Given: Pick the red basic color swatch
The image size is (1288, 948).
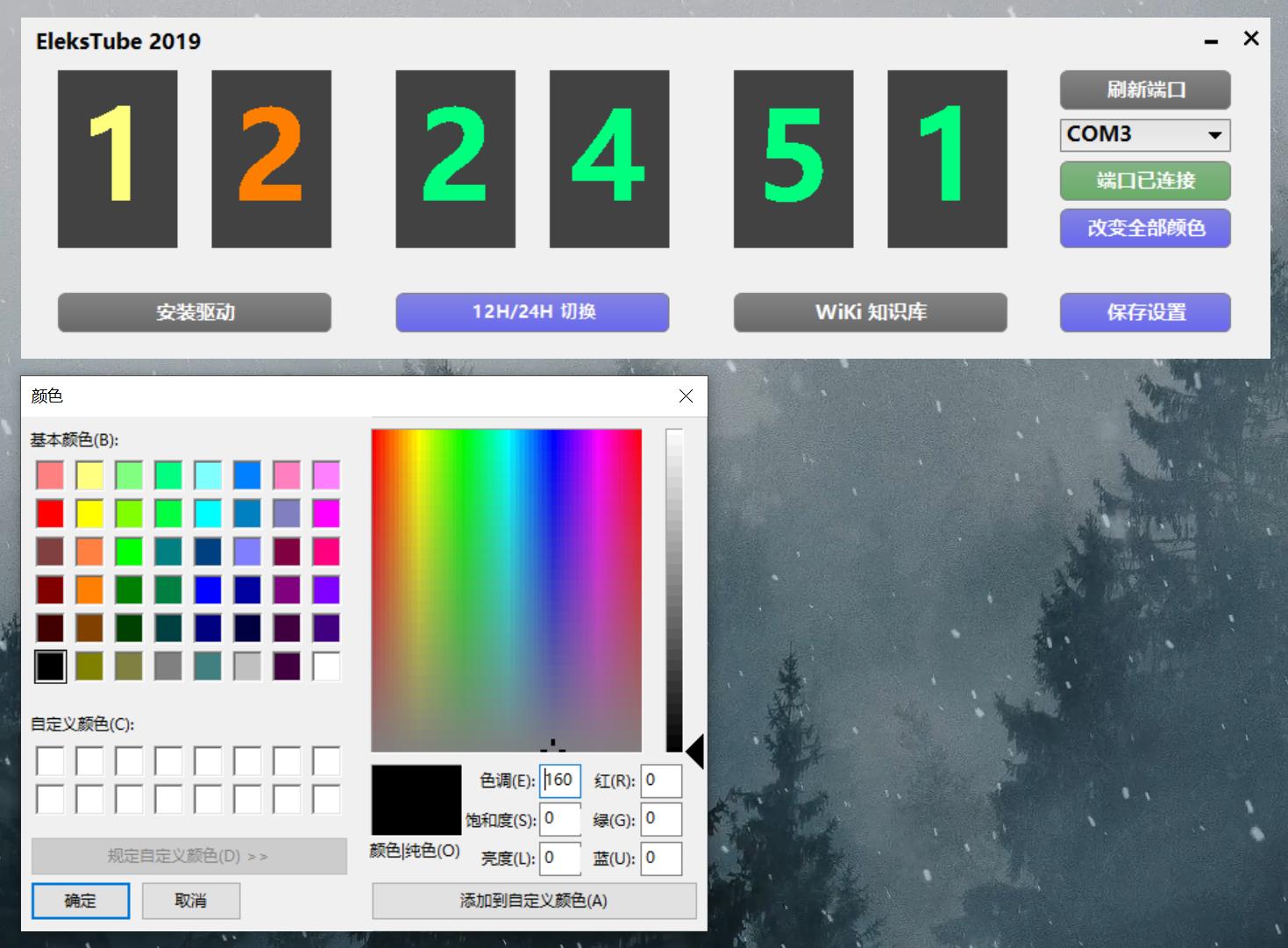Looking at the screenshot, I should click(50, 513).
